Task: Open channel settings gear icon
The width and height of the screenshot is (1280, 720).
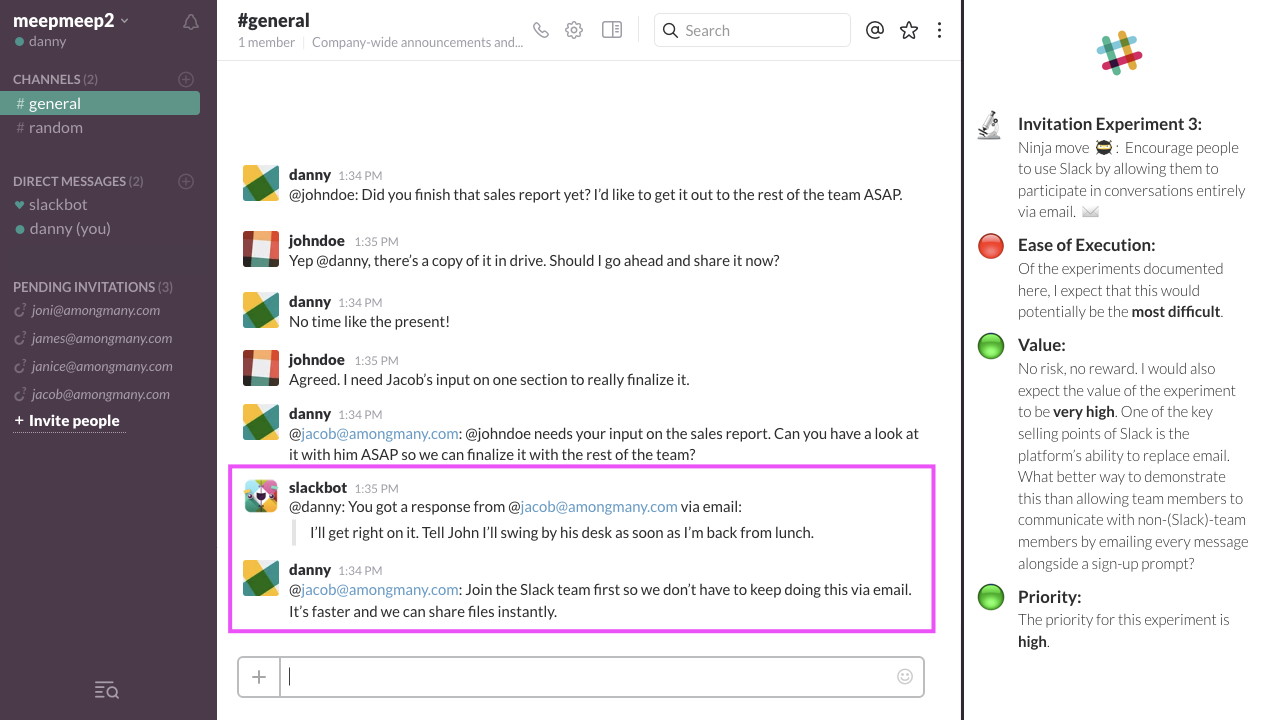Action: coord(574,30)
